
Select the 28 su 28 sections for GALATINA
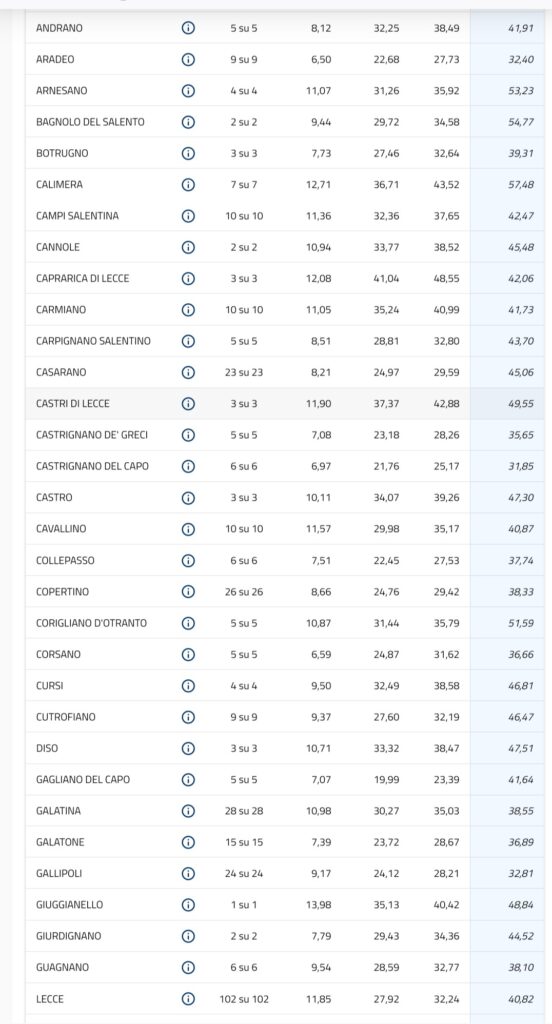point(244,811)
